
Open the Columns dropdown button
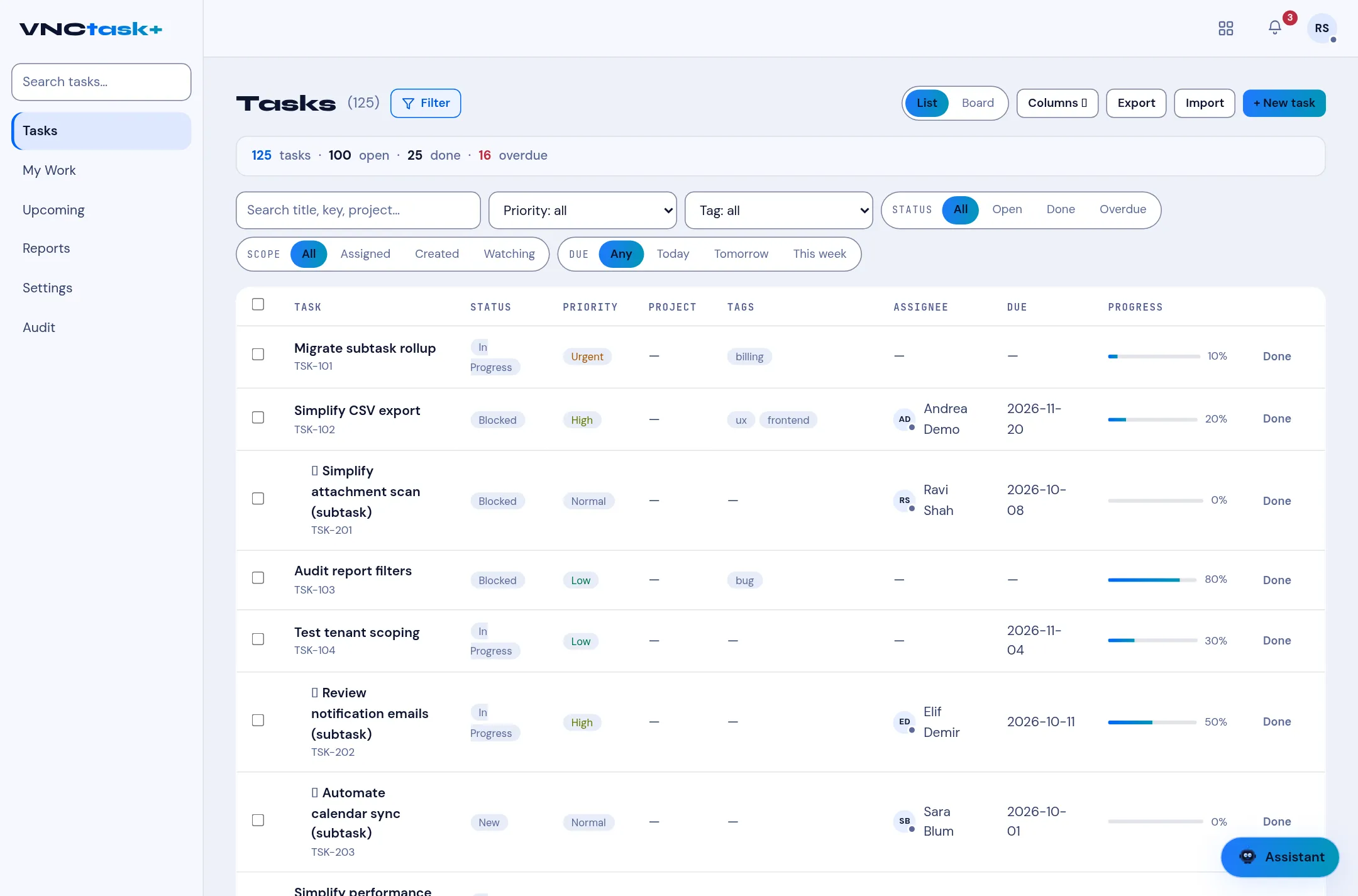tap(1057, 103)
